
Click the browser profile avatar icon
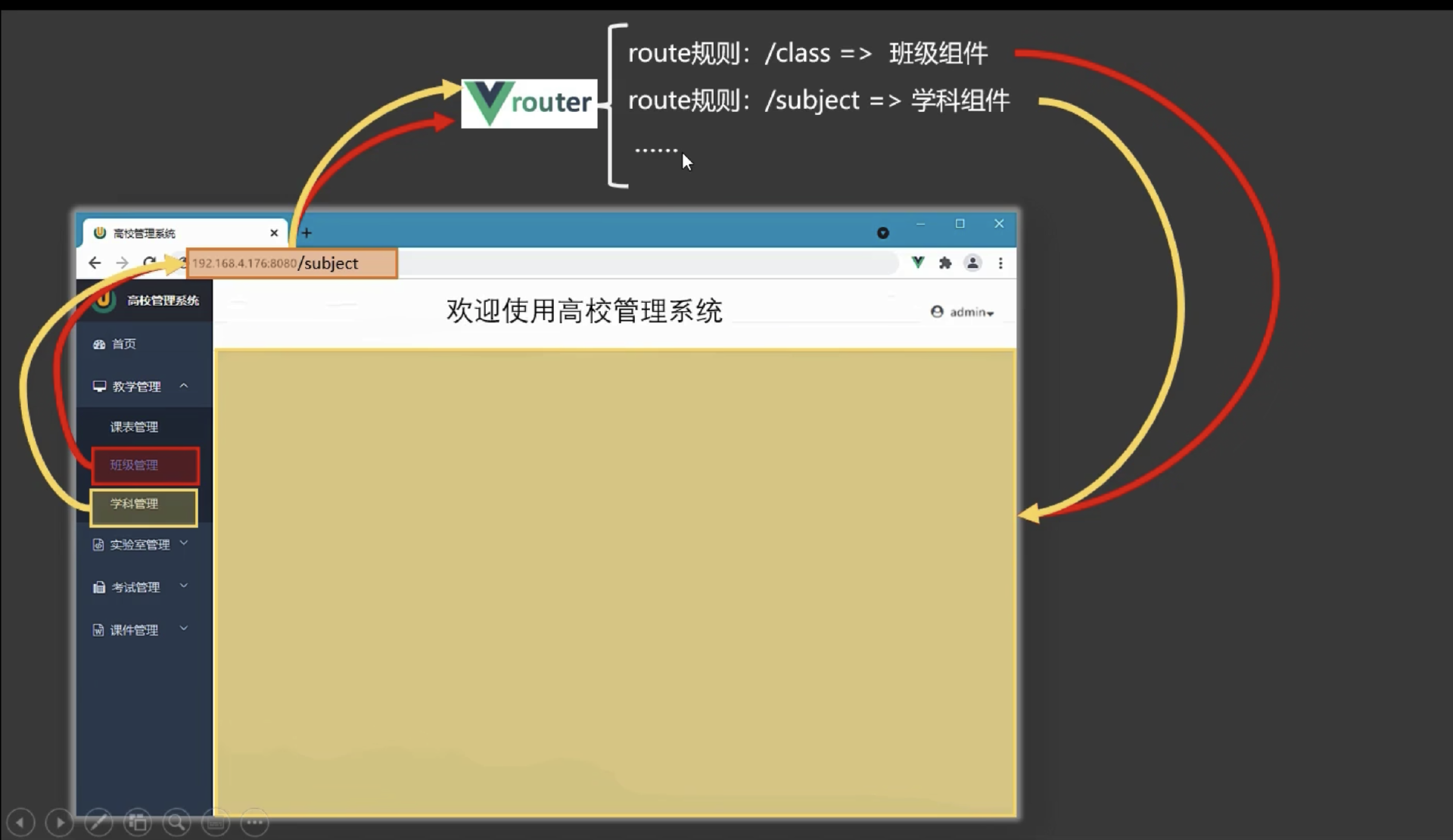tap(972, 263)
